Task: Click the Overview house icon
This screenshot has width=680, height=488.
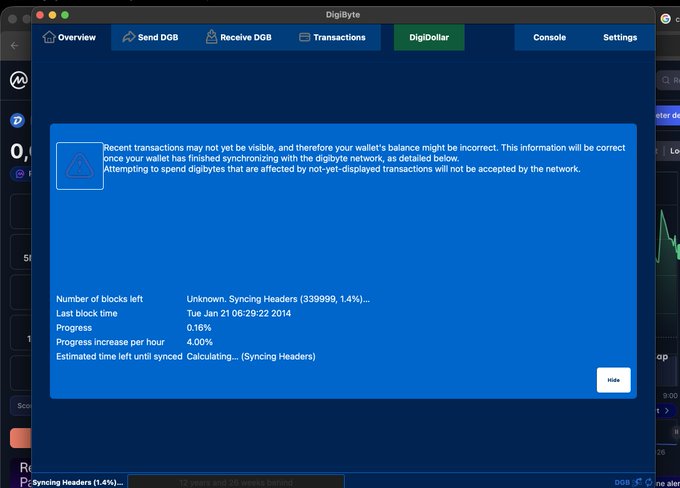Action: pos(49,37)
